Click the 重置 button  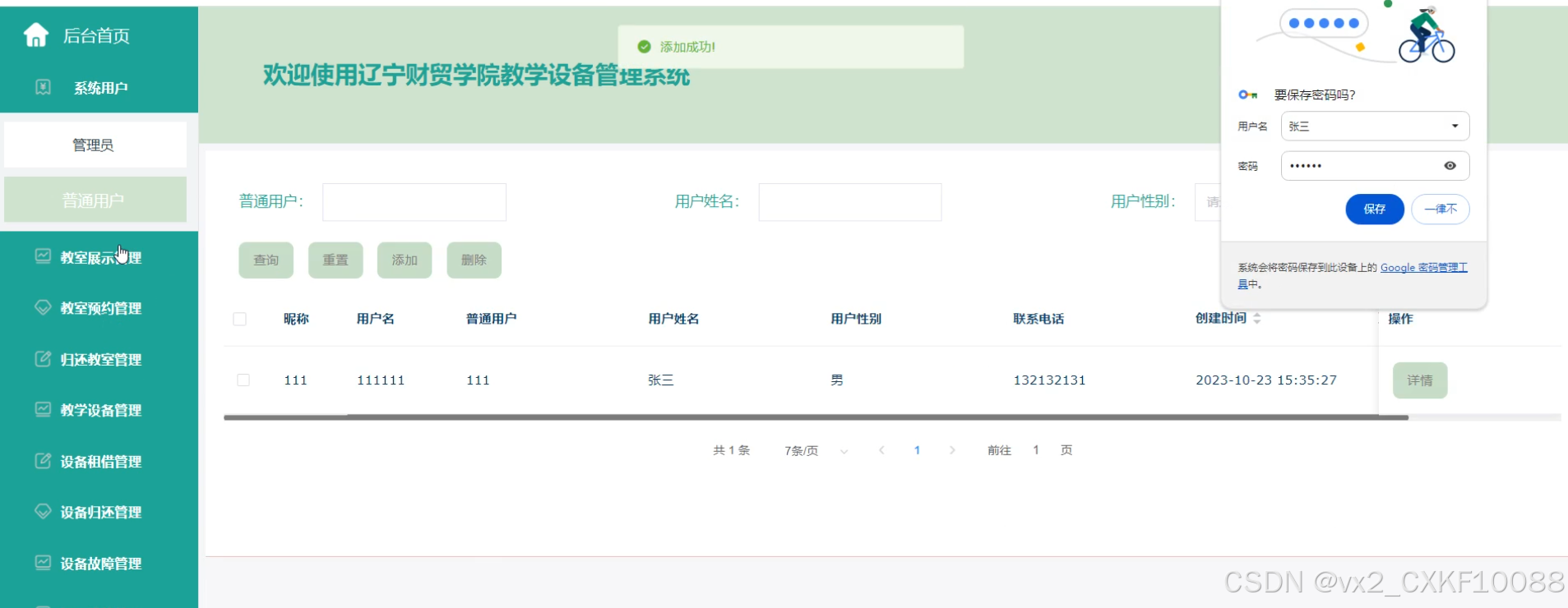[335, 260]
